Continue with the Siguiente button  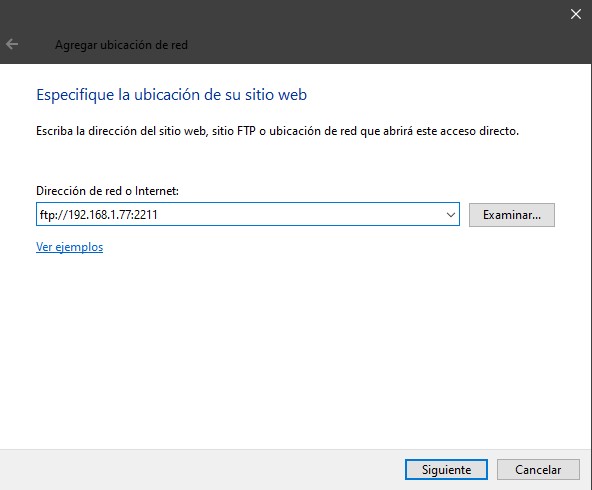446,470
